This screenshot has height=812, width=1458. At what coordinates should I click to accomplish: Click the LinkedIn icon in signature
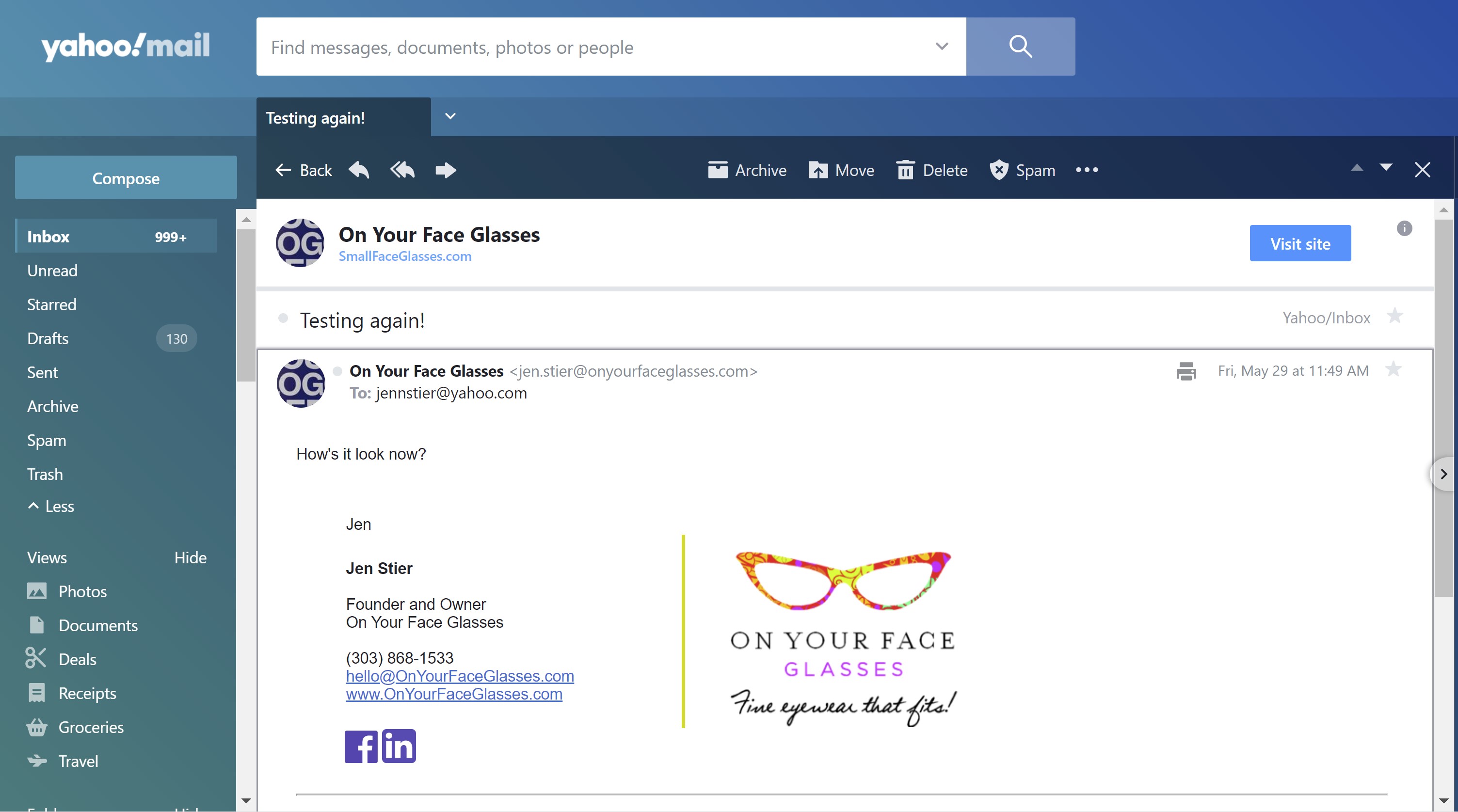point(399,747)
